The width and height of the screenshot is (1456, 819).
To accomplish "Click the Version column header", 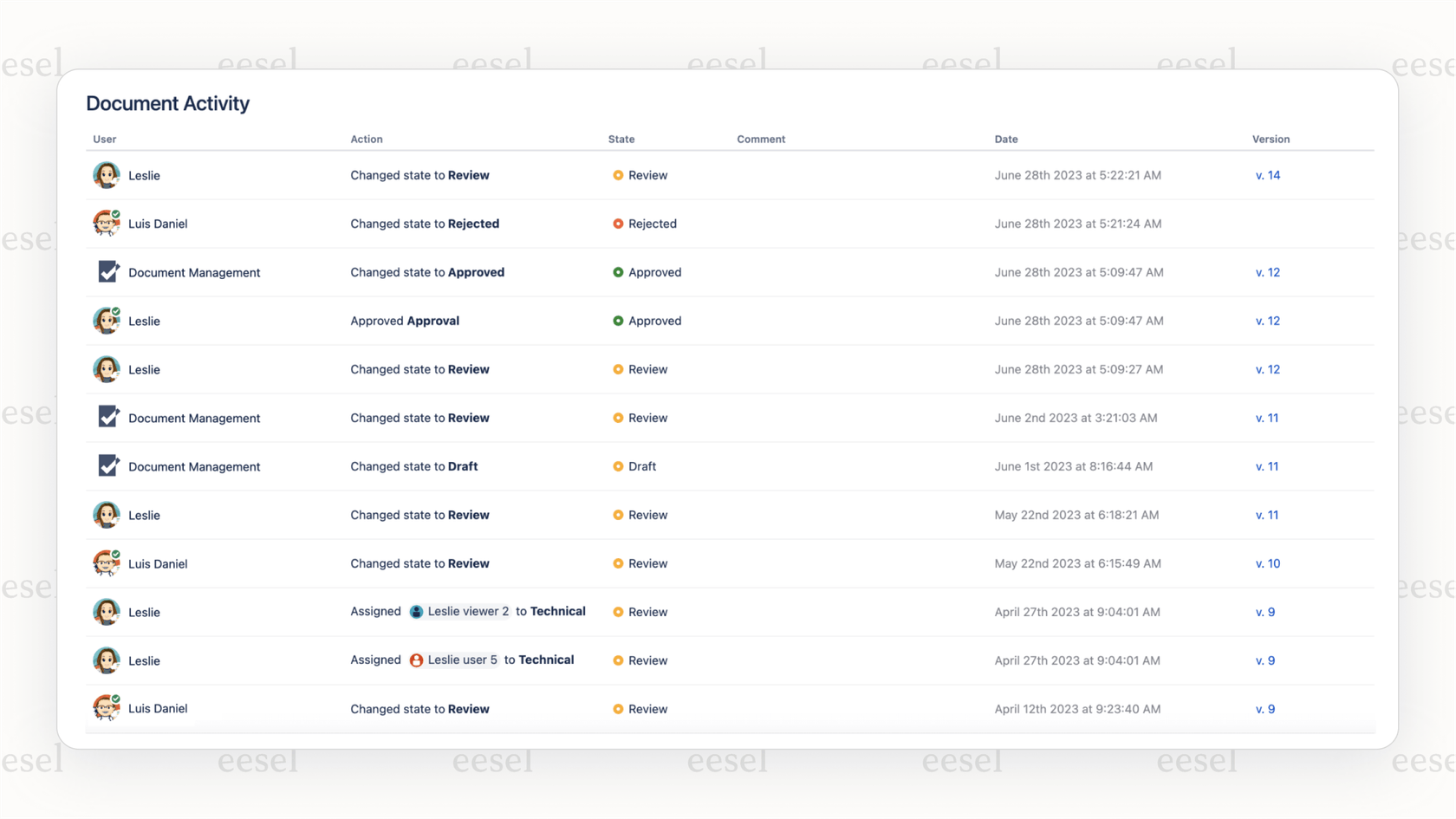I will click(1271, 139).
